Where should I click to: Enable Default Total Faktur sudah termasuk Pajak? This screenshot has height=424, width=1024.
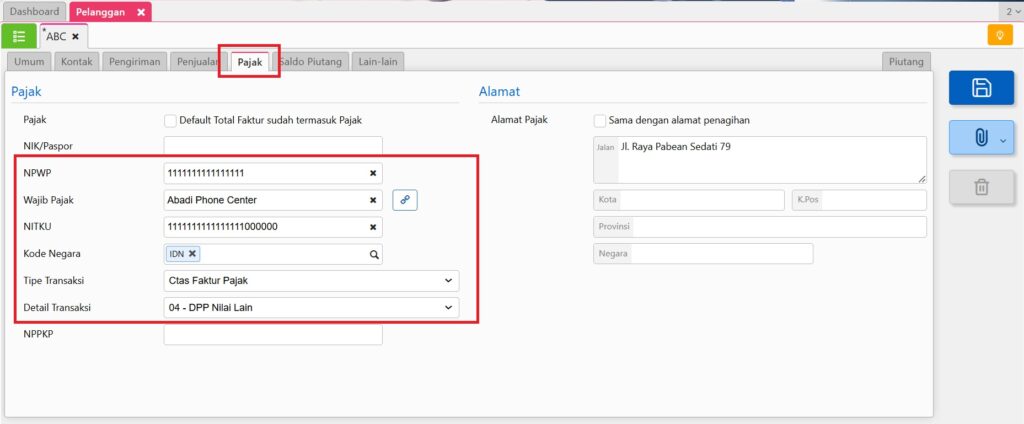click(170, 120)
